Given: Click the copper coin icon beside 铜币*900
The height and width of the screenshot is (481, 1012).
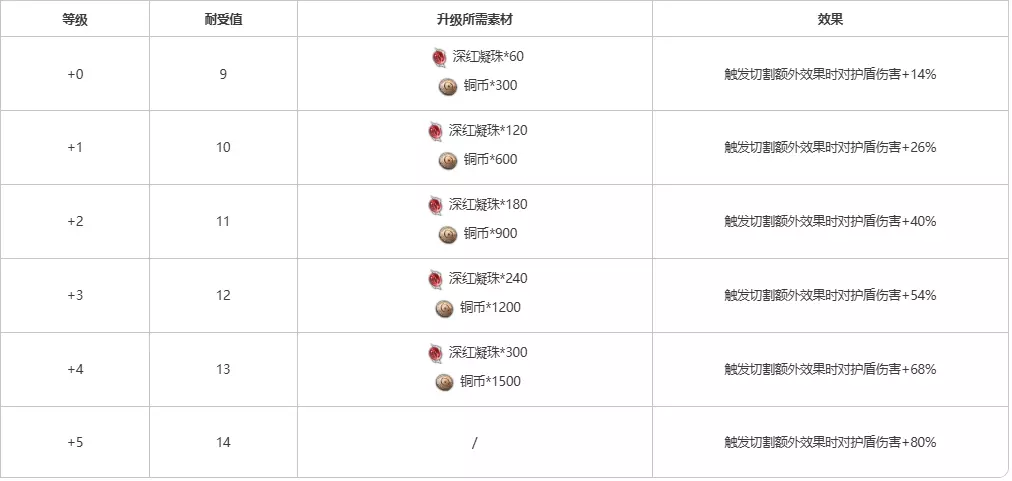Looking at the screenshot, I should [447, 234].
